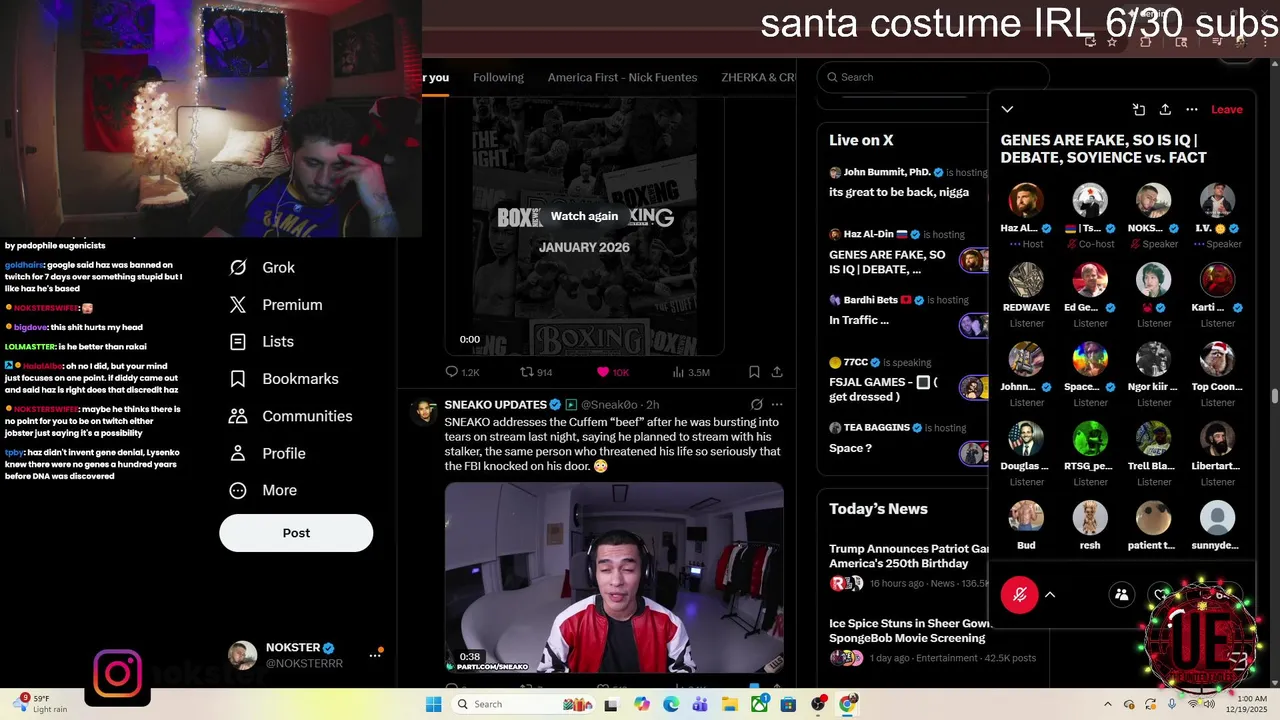Open the weather widget showing 59°F
Screen dimensions: 1280x720
coord(39,704)
